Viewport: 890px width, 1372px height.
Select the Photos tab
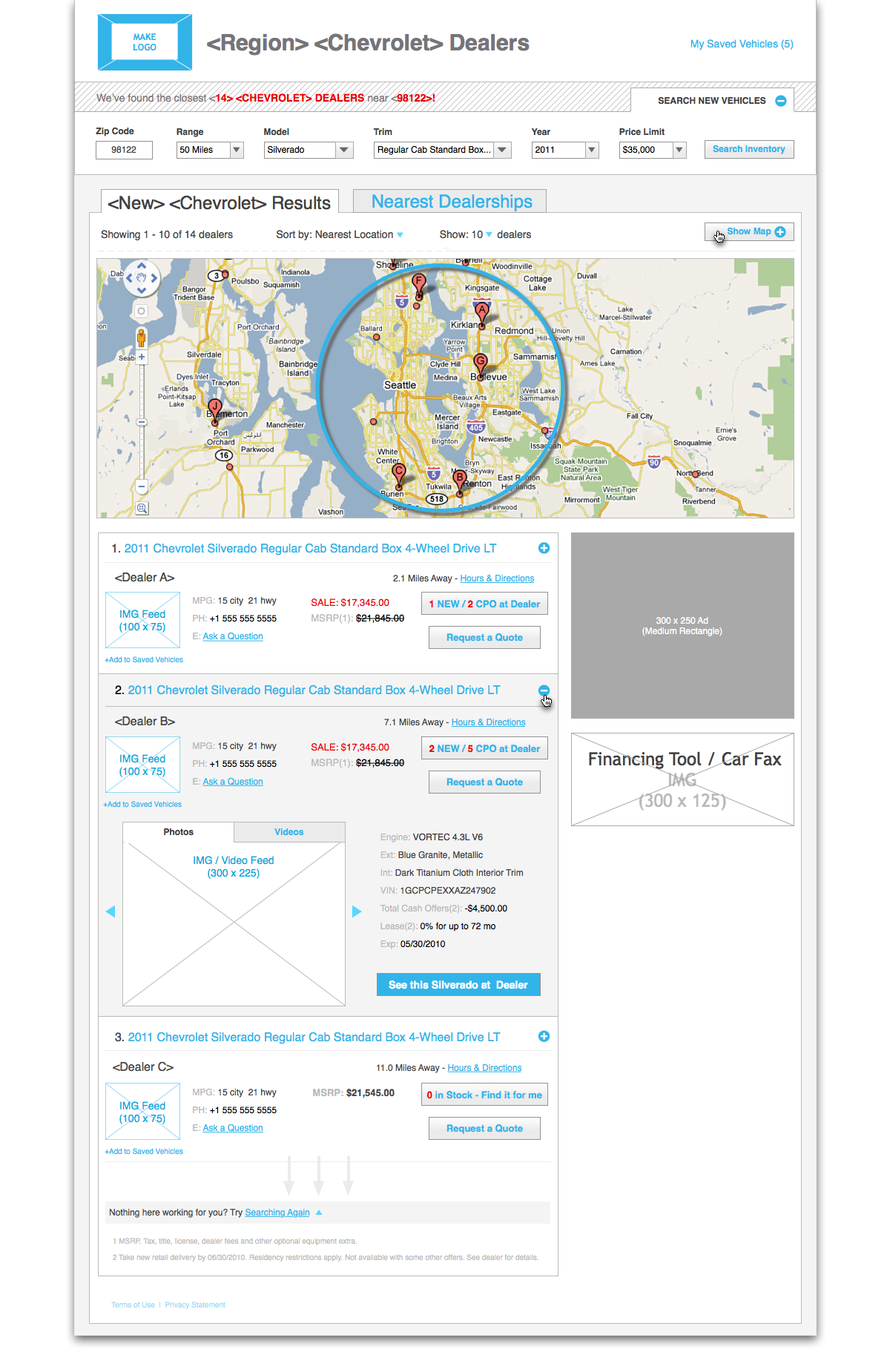178,832
